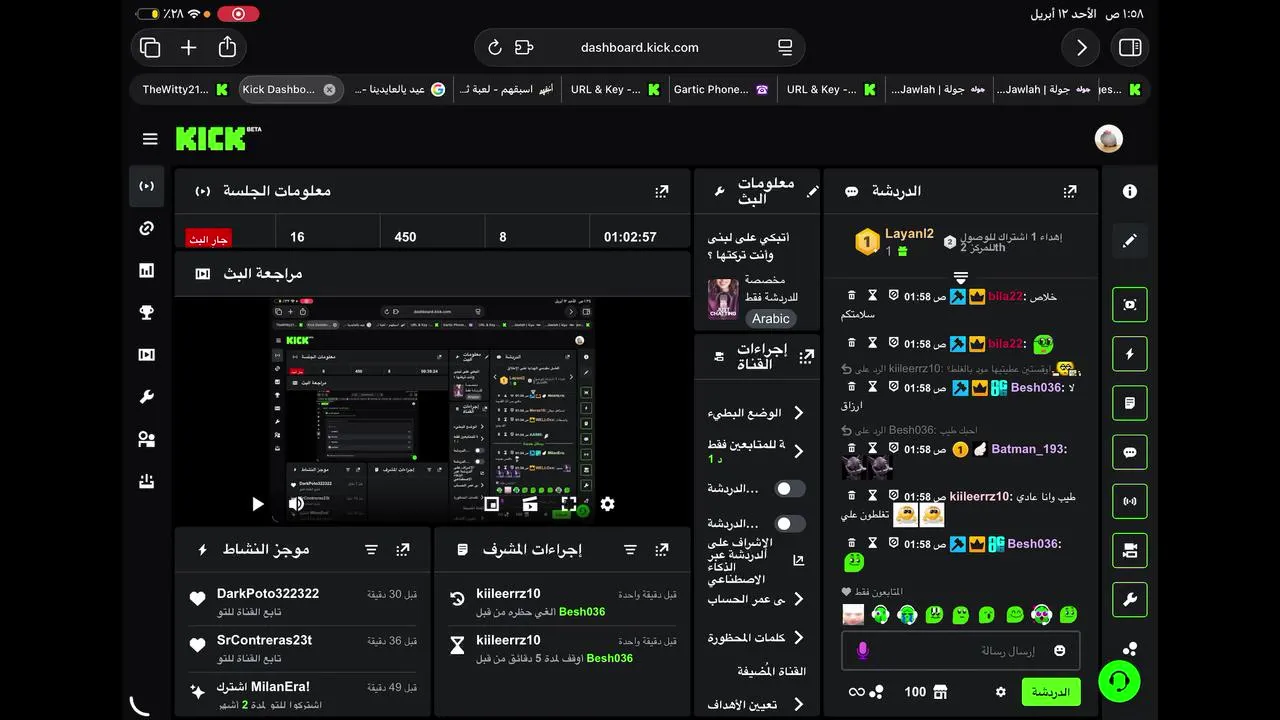The image size is (1280, 720).
Task: Open AI chat moderation external link
Action: click(x=798, y=561)
